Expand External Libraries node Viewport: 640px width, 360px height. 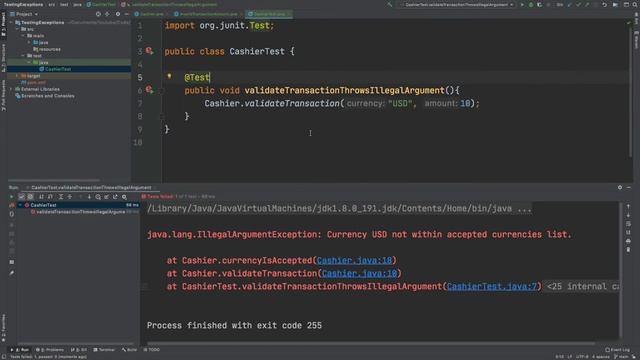point(11,89)
